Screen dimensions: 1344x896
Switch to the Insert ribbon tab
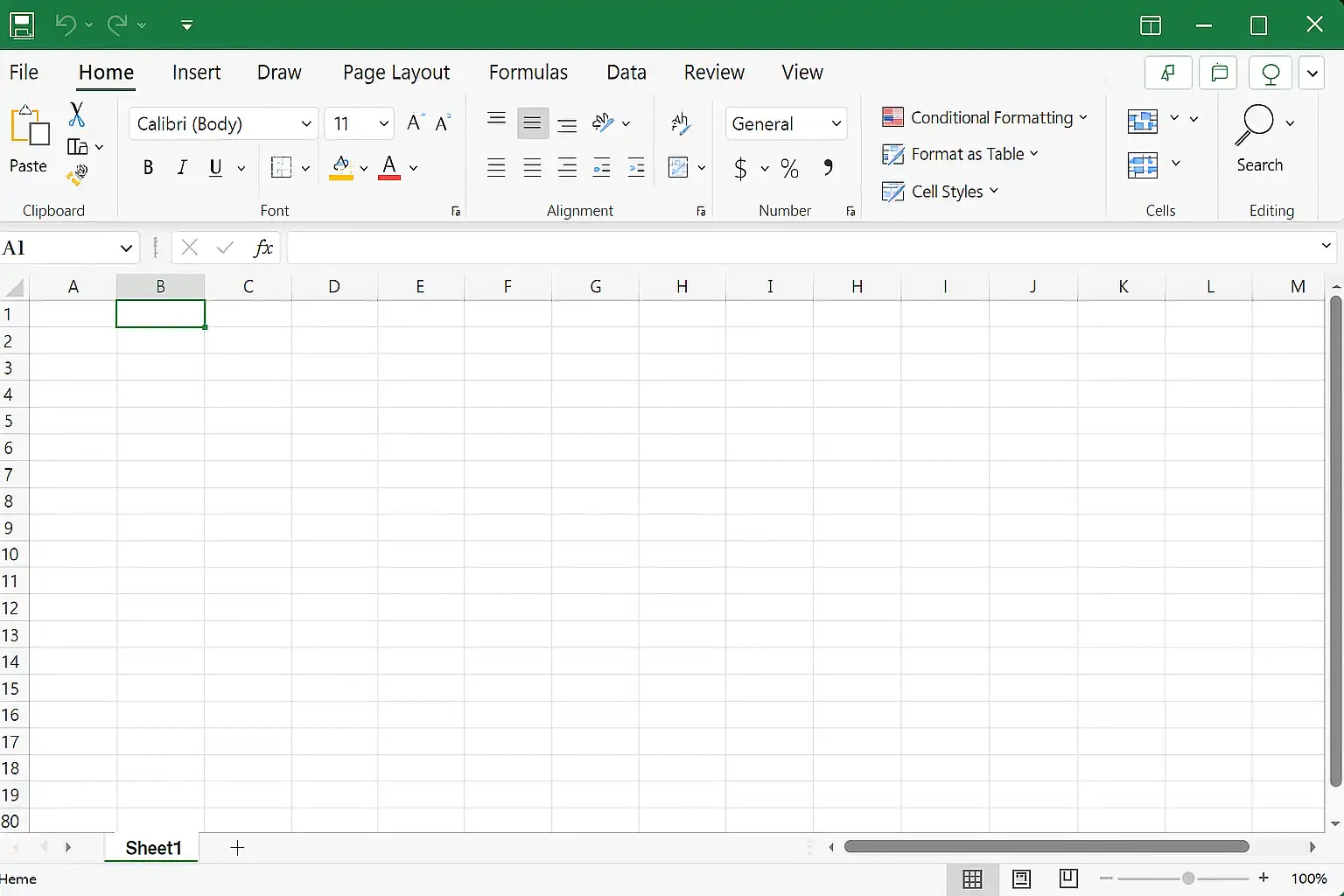[x=196, y=73]
